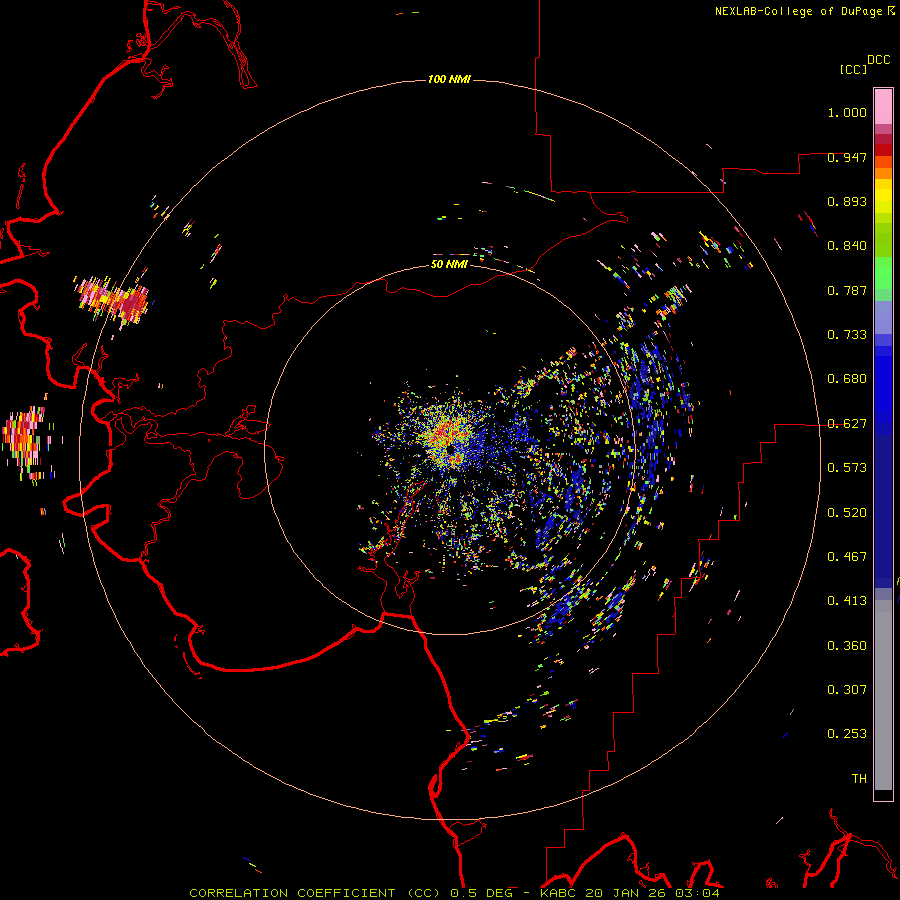This screenshot has height=900, width=900.
Task: Click the 50 NMI range ring label
Action: point(449,264)
